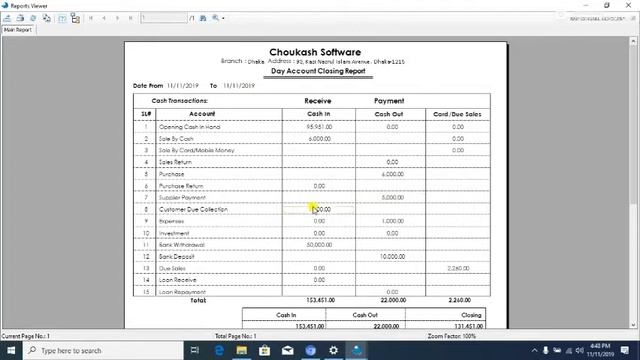This screenshot has height=360, width=640.
Task: Click the "Bank Deposit" row label
Action: [176, 257]
